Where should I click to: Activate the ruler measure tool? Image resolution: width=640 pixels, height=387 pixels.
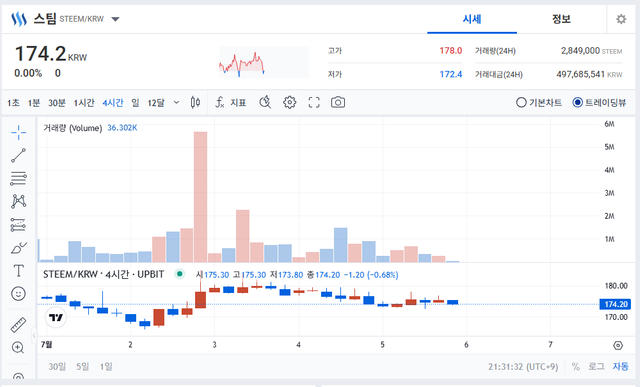click(18, 325)
